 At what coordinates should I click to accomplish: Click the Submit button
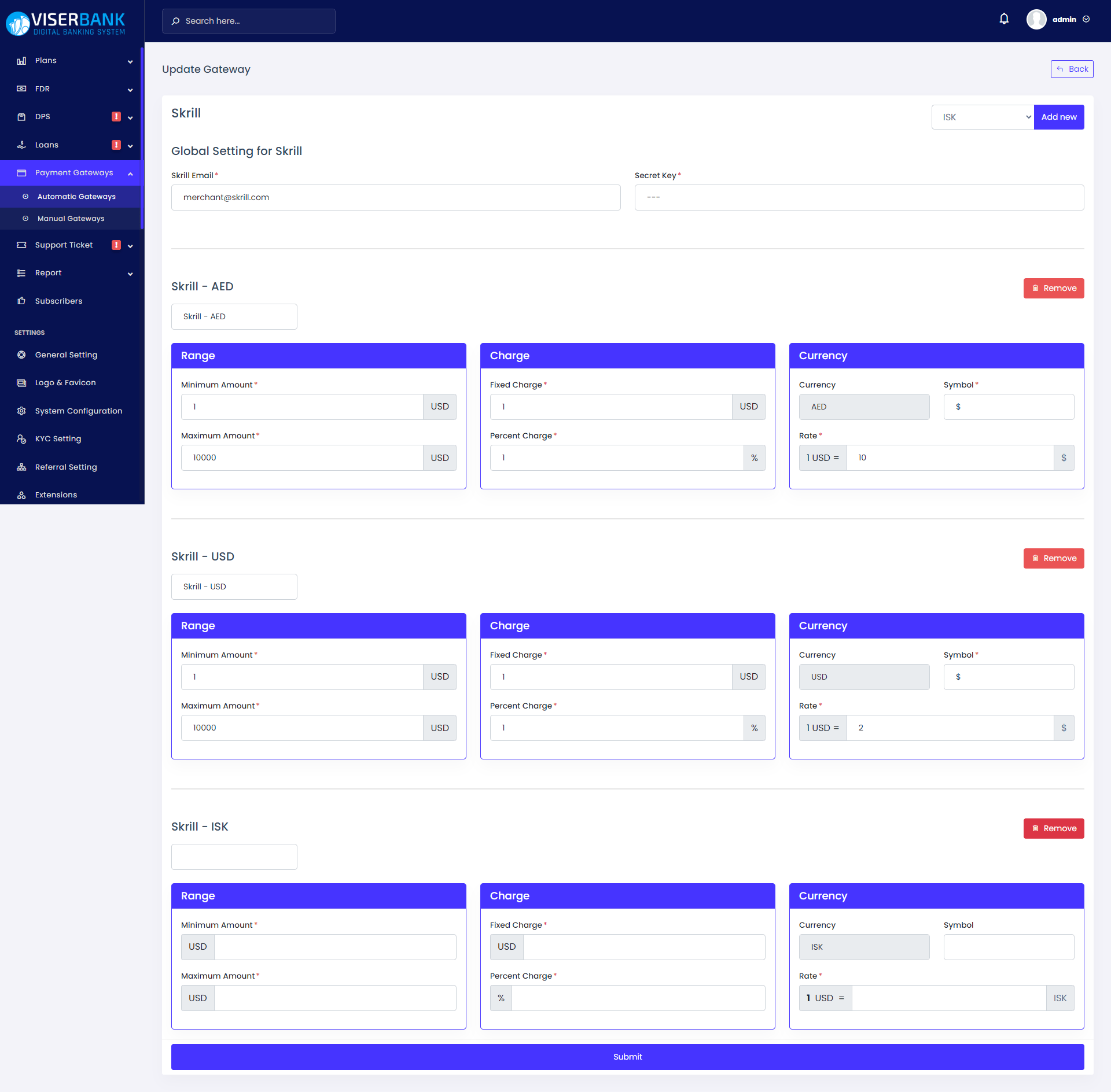(x=628, y=1057)
